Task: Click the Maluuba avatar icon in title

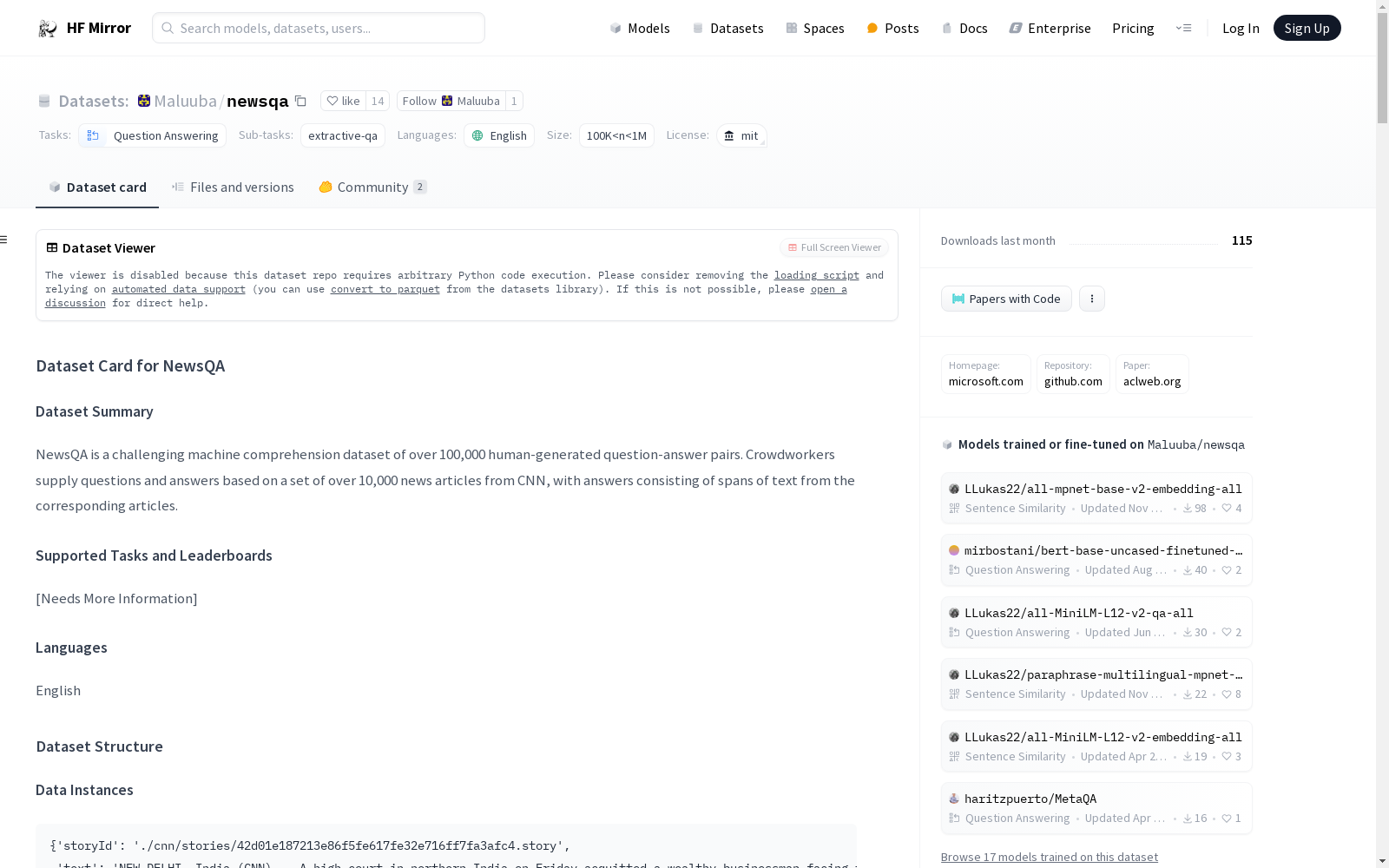Action: pyautogui.click(x=144, y=101)
